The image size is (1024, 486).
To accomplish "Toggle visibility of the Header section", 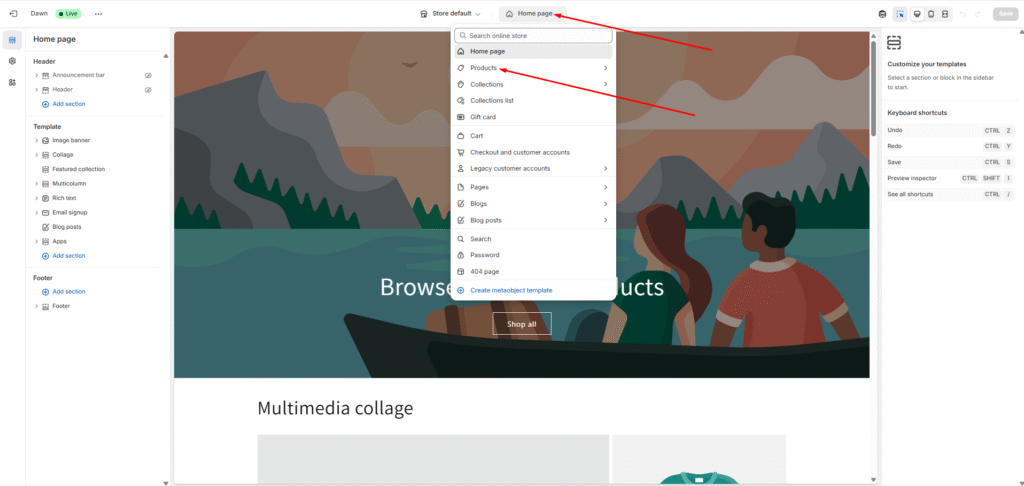I will [x=148, y=90].
